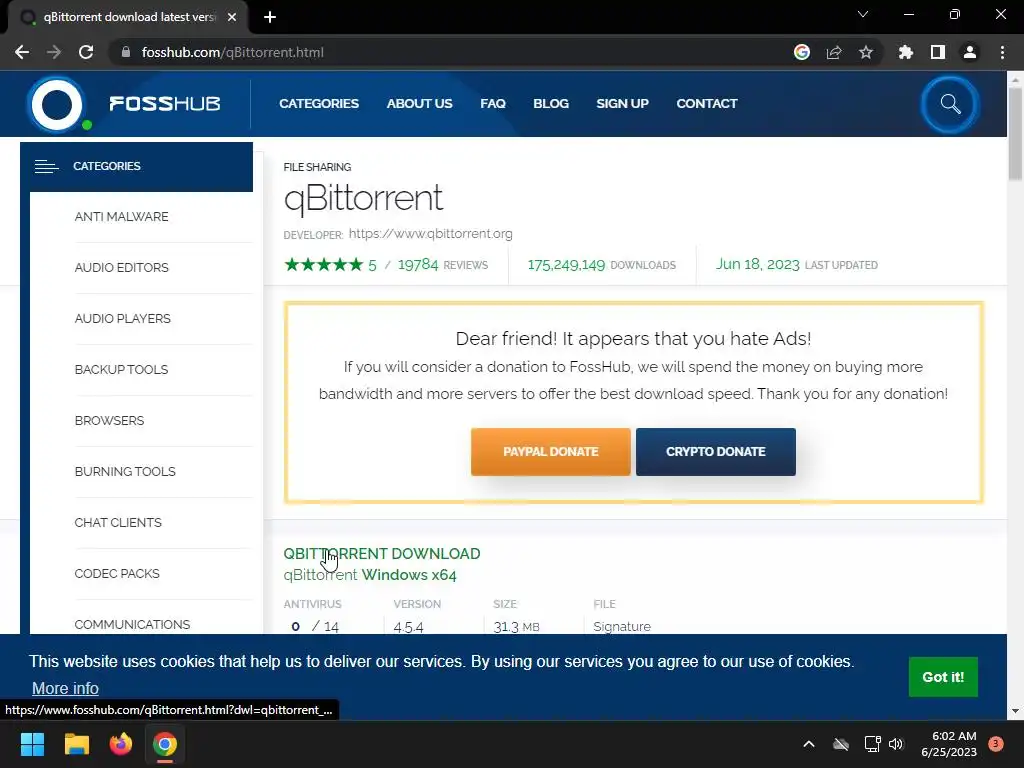Click Chrome icon in taskbar

165,744
